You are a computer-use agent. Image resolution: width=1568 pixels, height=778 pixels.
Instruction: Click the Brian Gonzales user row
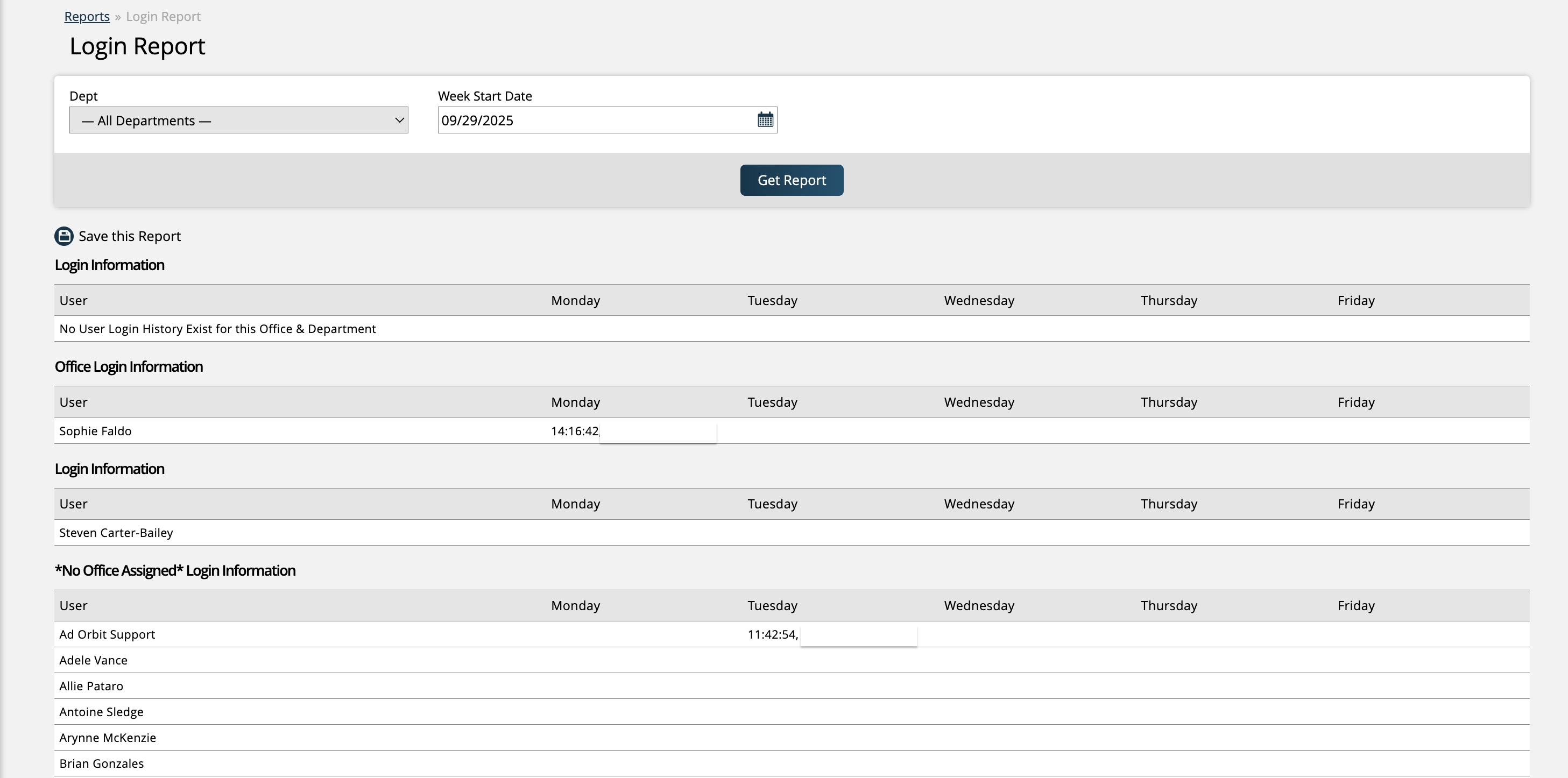point(101,763)
